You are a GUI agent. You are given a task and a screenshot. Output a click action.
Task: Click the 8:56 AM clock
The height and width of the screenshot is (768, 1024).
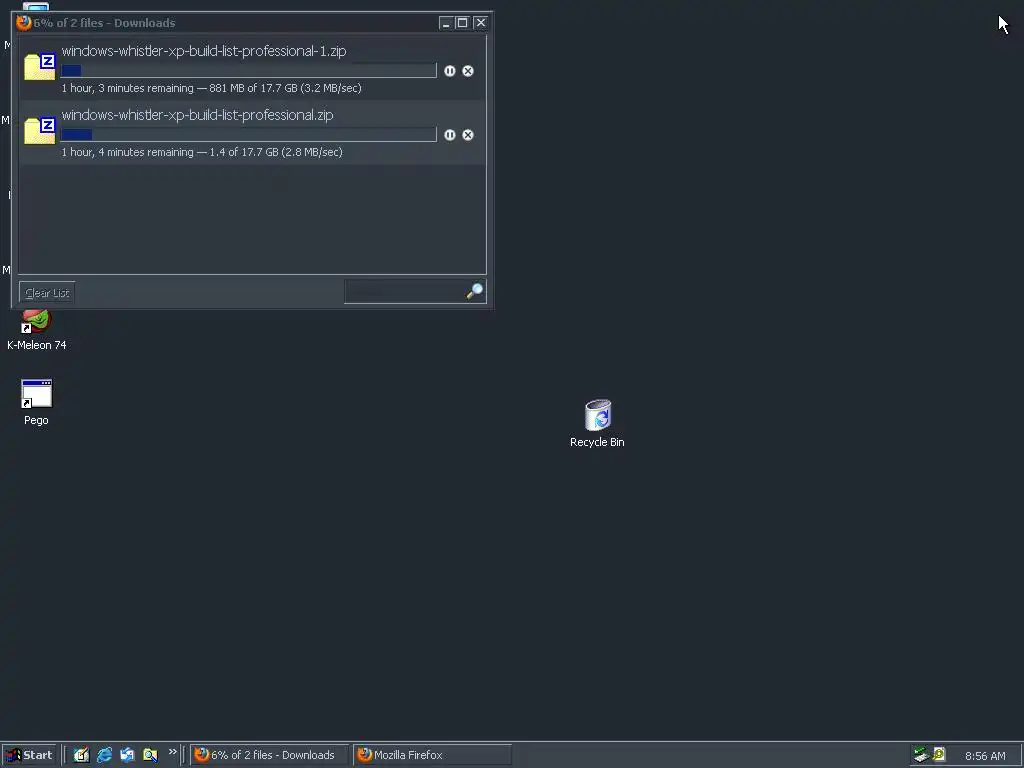pos(985,756)
